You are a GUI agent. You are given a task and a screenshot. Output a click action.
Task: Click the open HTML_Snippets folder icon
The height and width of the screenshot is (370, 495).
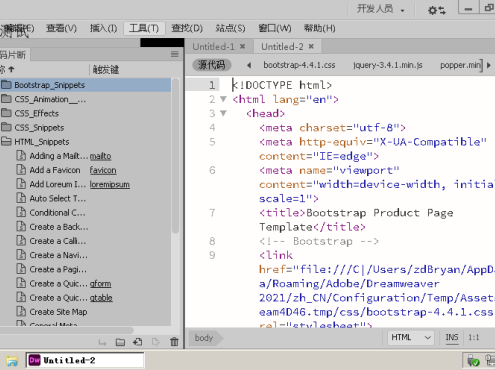pyautogui.click(x=6, y=141)
